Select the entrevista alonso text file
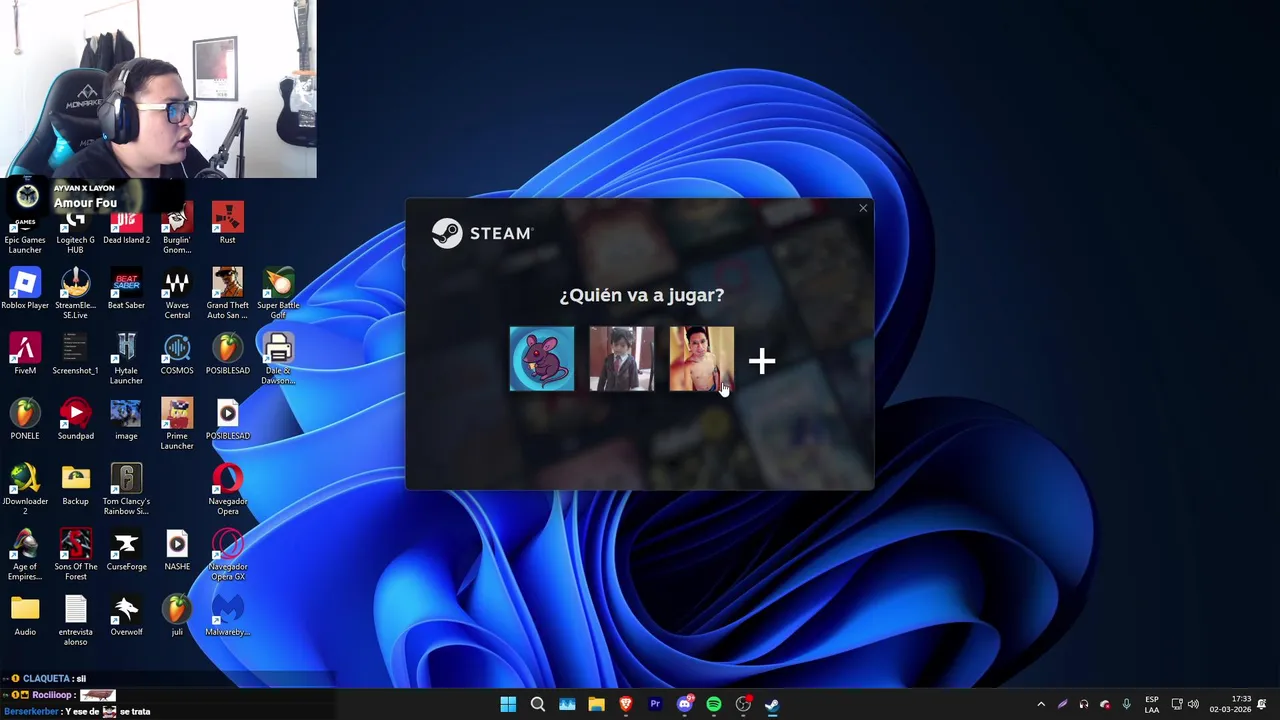 (75, 620)
